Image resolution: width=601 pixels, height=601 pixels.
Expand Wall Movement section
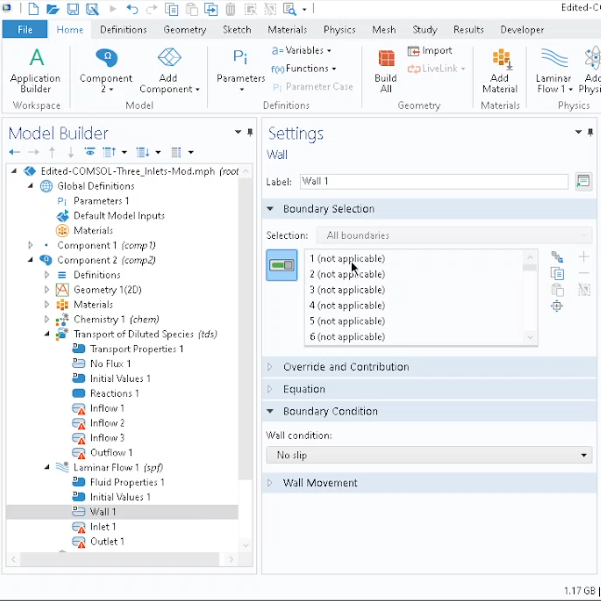pyautogui.click(x=270, y=483)
